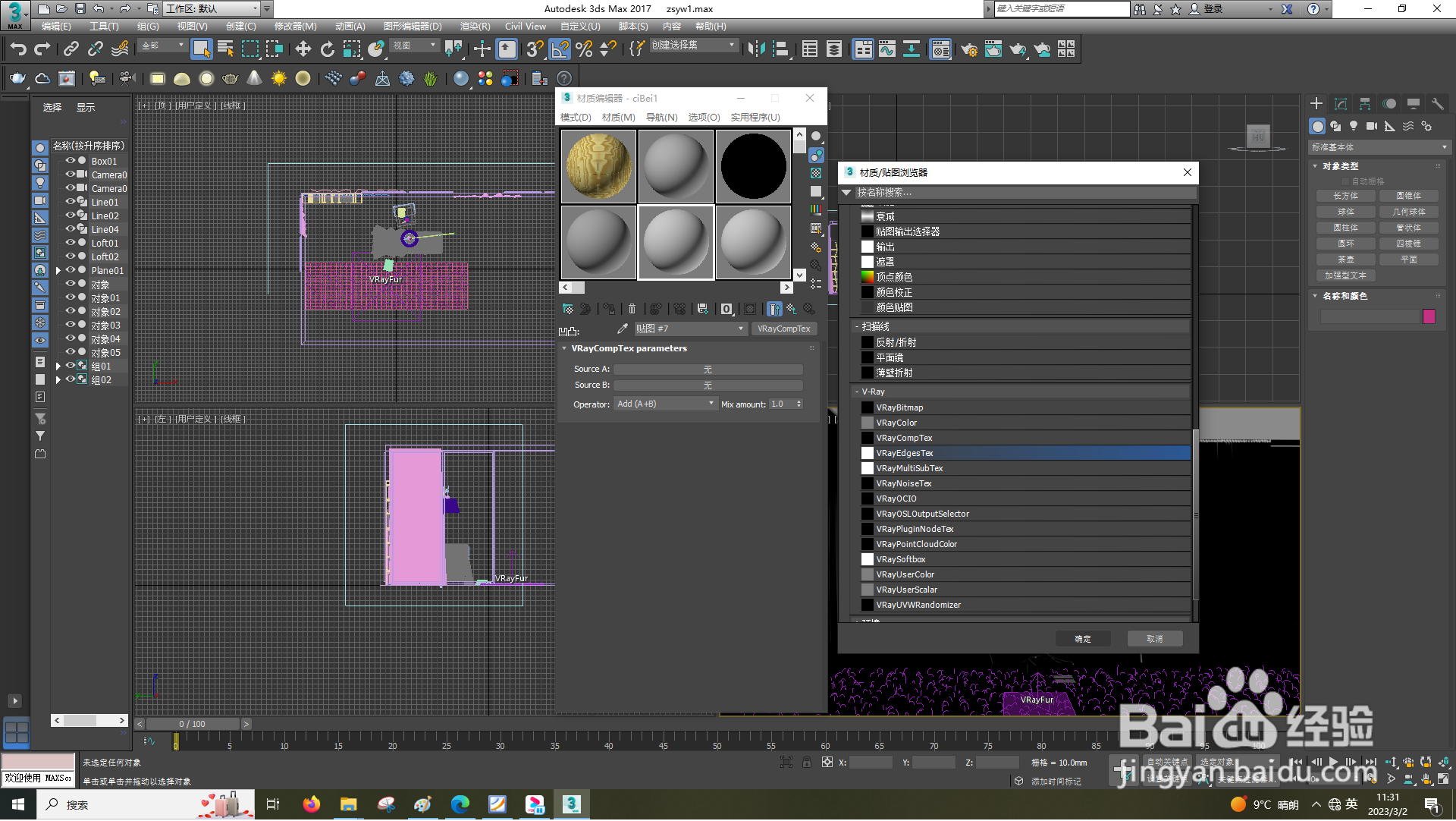Select VRayBitmap in the map list
This screenshot has height=821, width=1456.
click(x=1025, y=407)
